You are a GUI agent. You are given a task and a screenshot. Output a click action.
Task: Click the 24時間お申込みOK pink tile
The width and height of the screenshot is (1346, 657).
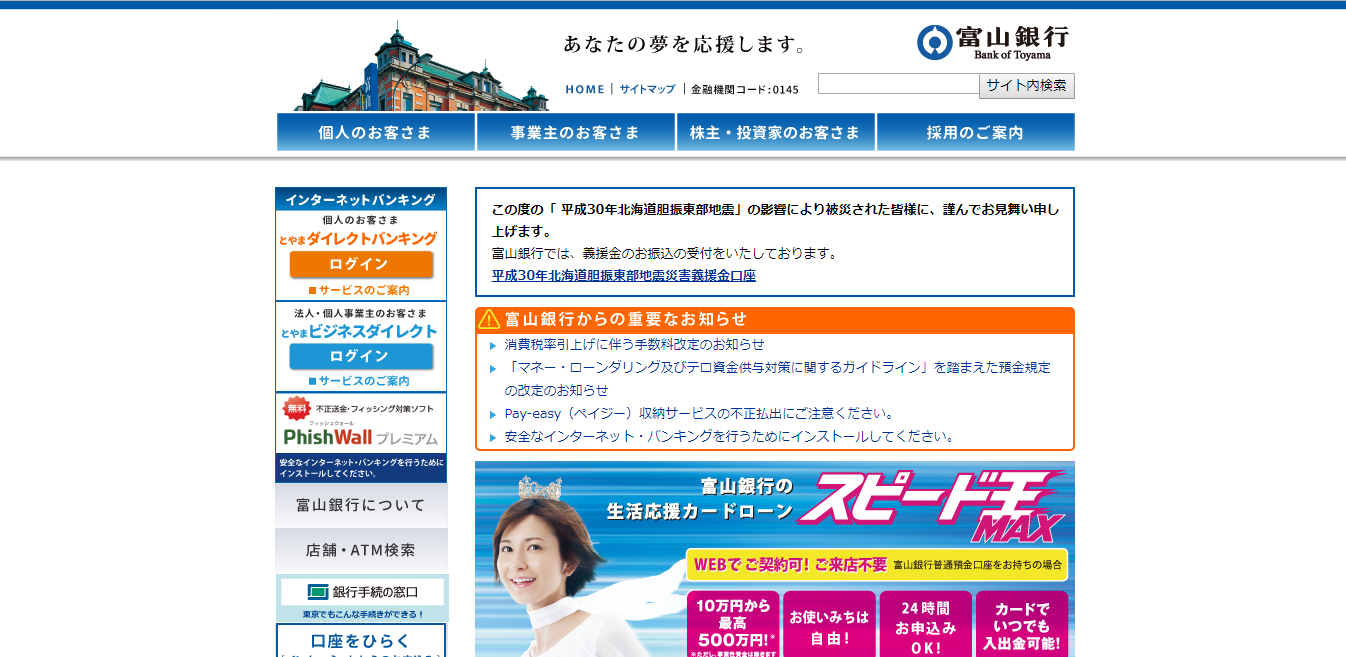click(x=925, y=624)
